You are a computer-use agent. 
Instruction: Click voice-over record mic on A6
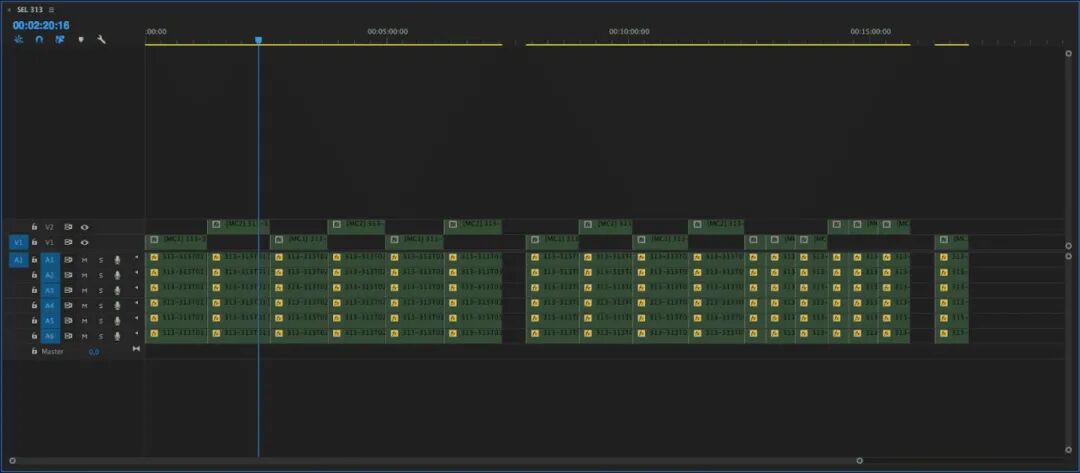click(x=117, y=335)
